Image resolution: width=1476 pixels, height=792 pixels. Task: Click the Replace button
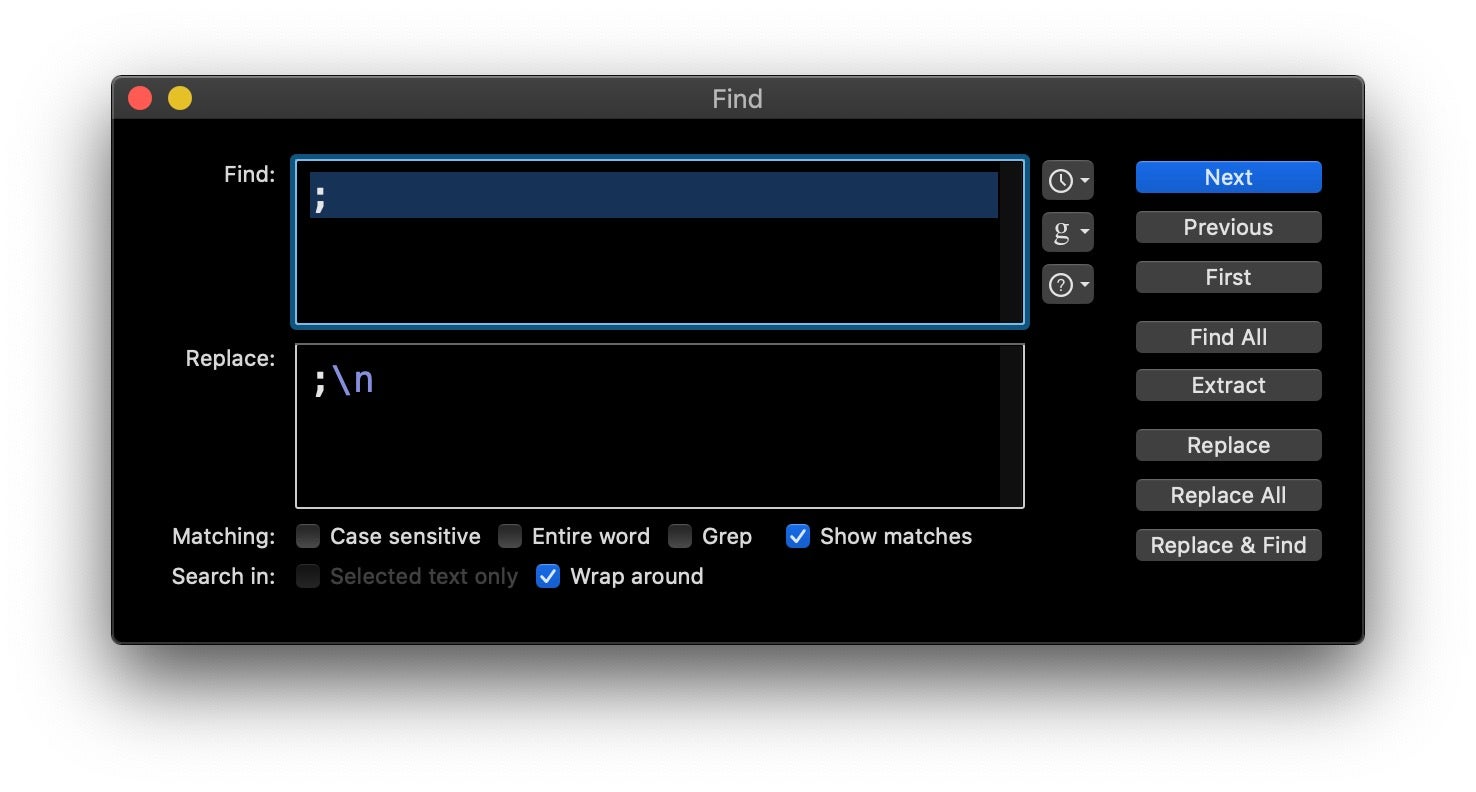1228,445
